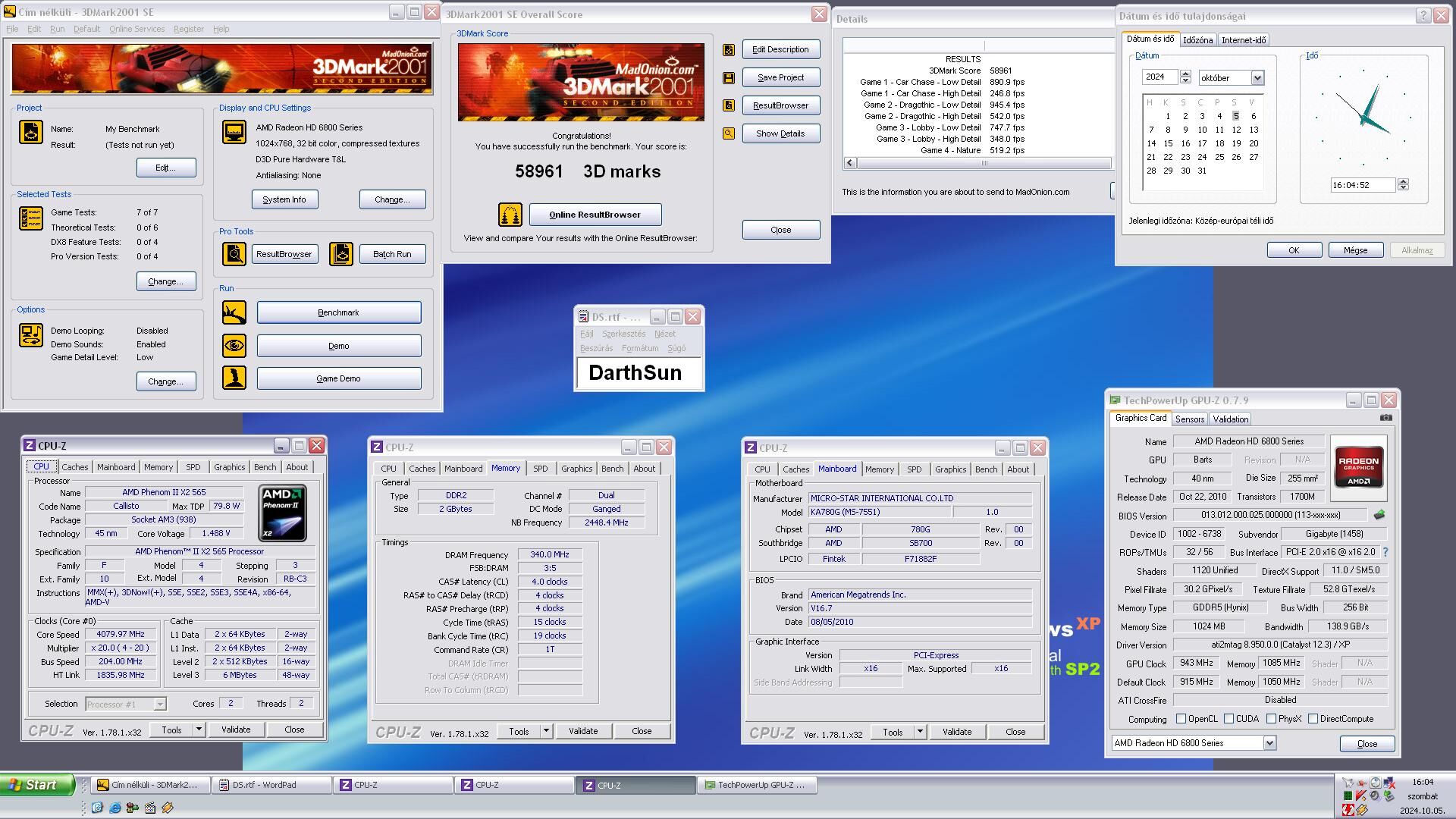Screen dimensions: 1456x819
Task: Click the GPU-Z BIOS save chip icon
Action: (1379, 515)
